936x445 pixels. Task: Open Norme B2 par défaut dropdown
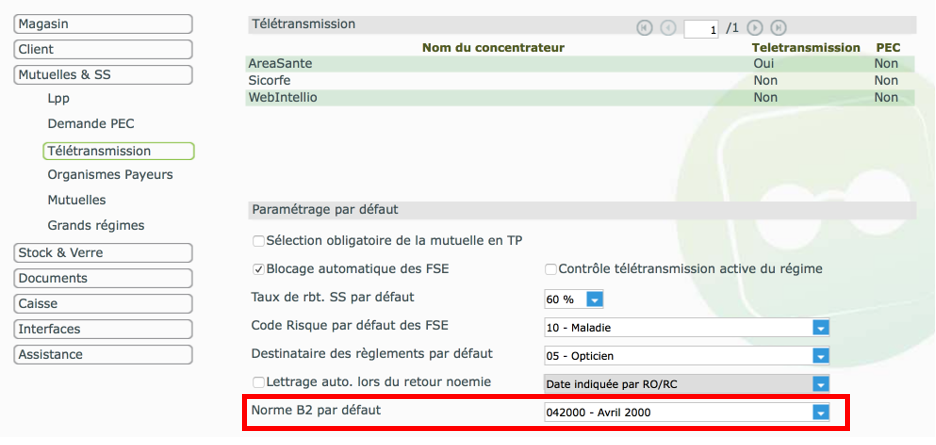(x=686, y=412)
